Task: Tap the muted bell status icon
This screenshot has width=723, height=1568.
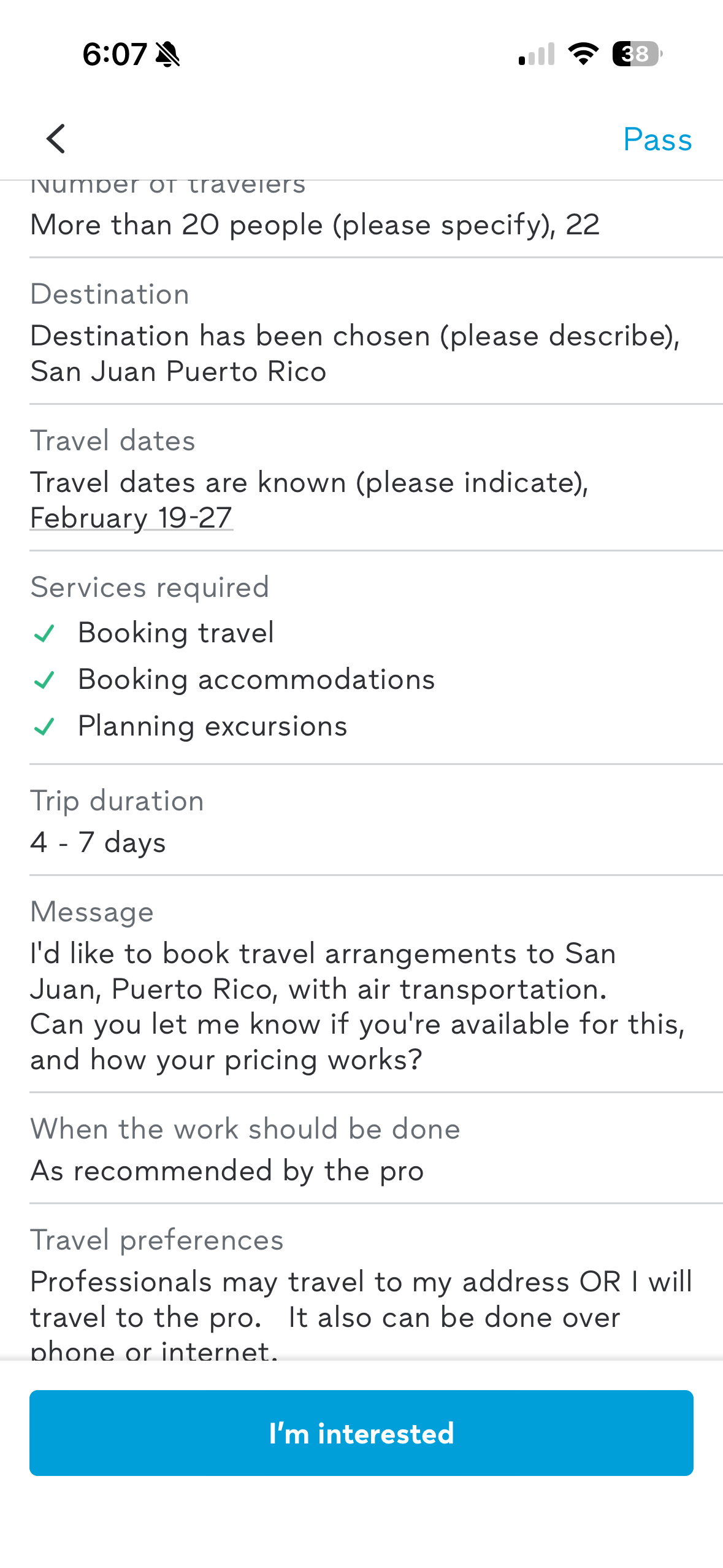Action: click(x=167, y=54)
